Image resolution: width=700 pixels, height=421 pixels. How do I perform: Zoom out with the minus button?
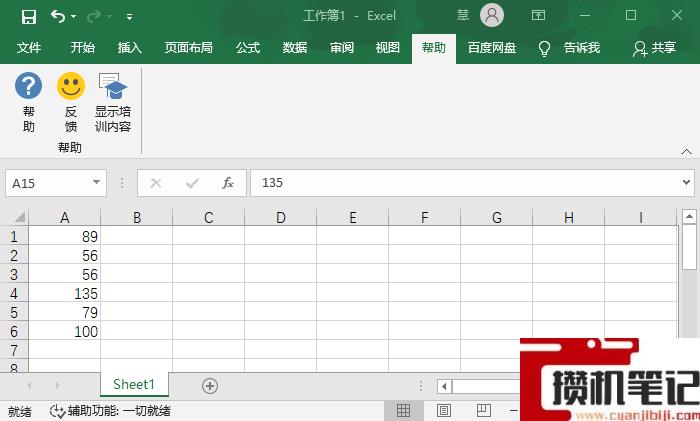coord(514,410)
